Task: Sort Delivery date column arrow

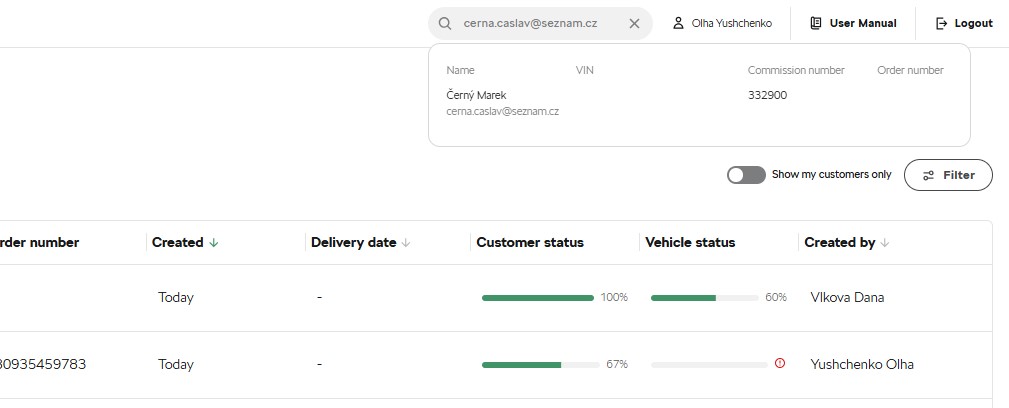Action: click(405, 243)
